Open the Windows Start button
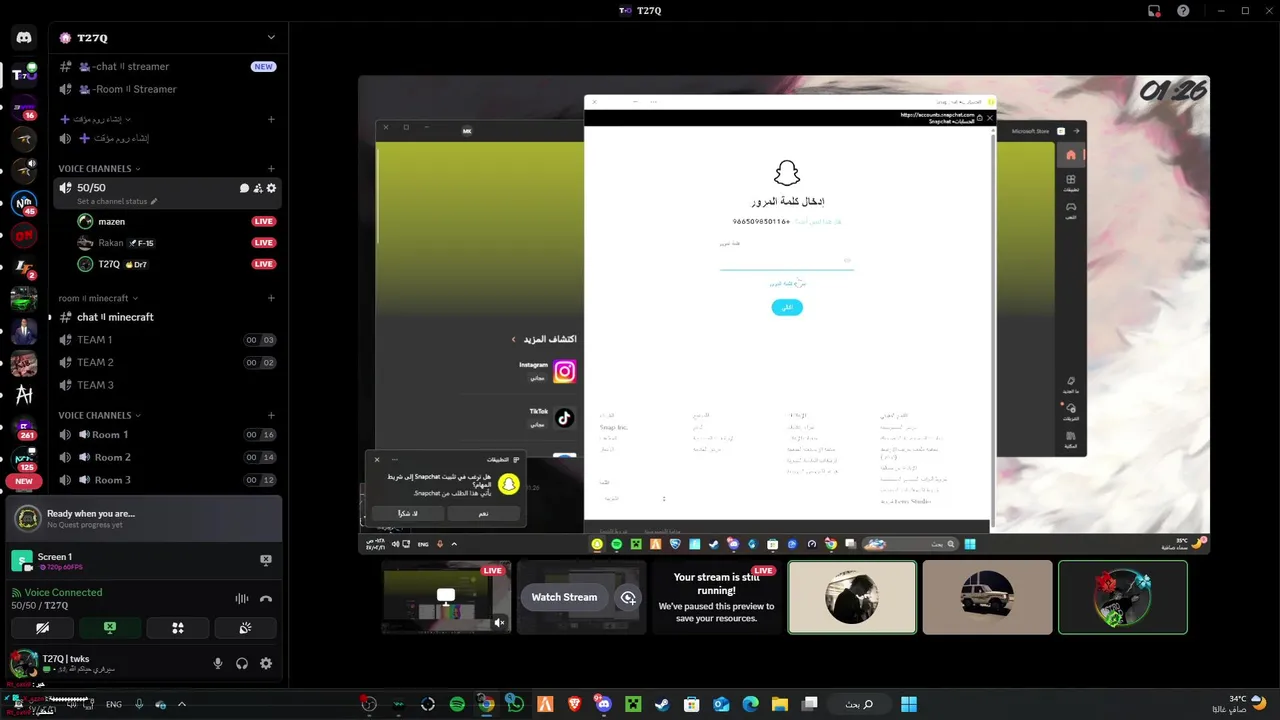This screenshot has height=720, width=1280. coord(909,704)
